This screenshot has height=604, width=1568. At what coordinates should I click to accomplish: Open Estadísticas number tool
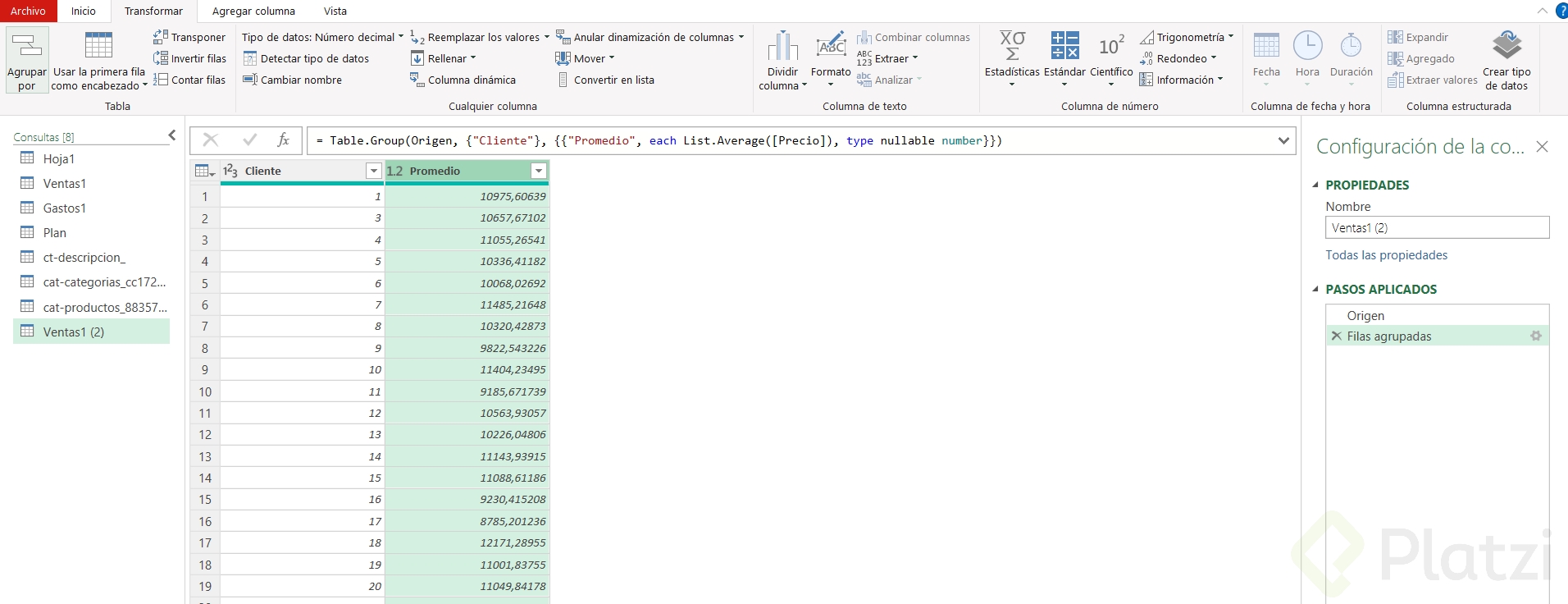[x=1012, y=58]
